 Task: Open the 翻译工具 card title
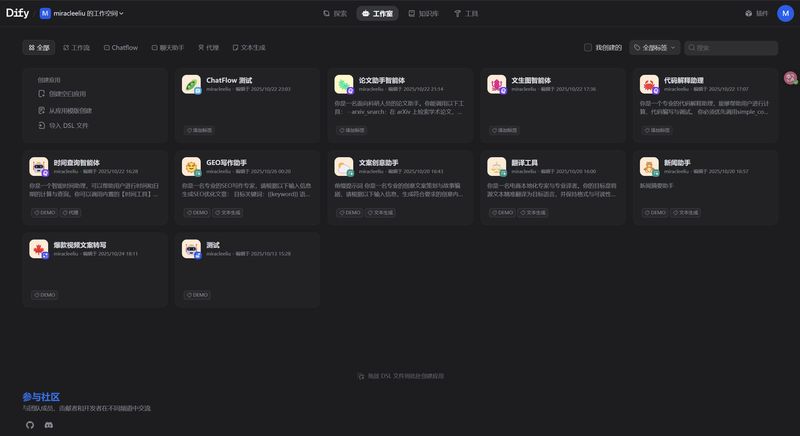(x=524, y=163)
